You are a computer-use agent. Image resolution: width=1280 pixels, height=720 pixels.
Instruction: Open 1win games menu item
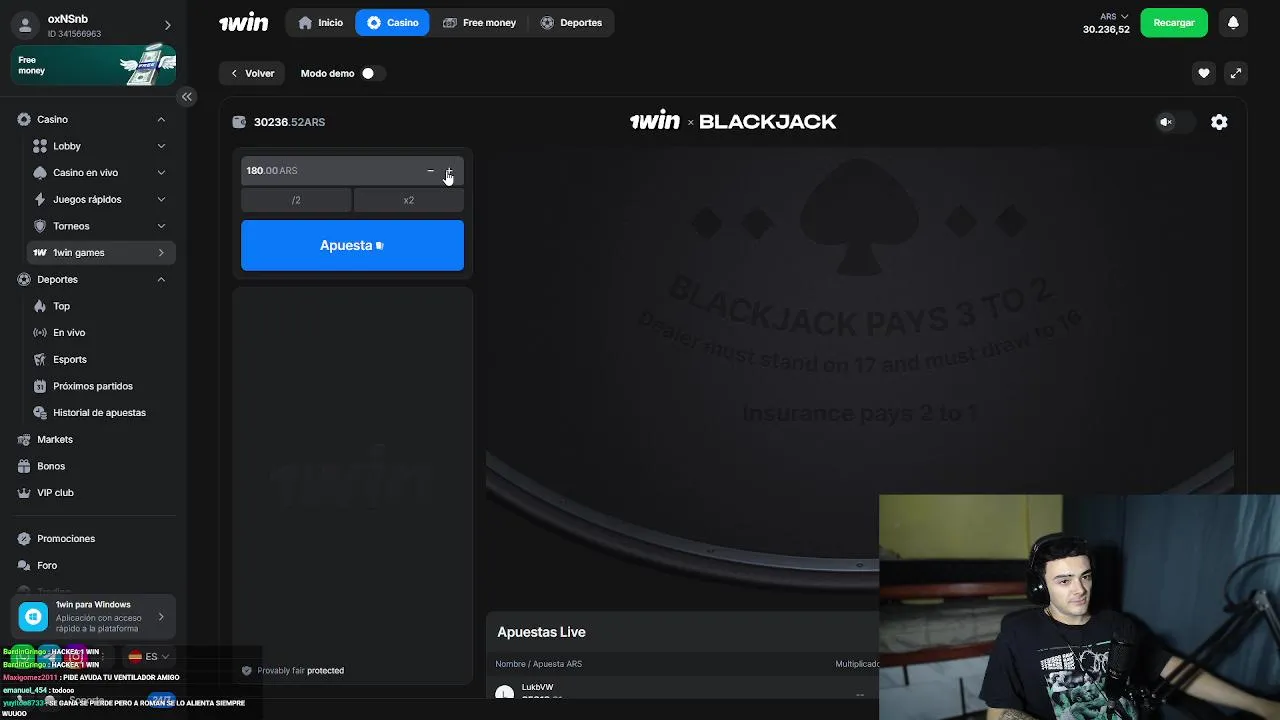101,253
